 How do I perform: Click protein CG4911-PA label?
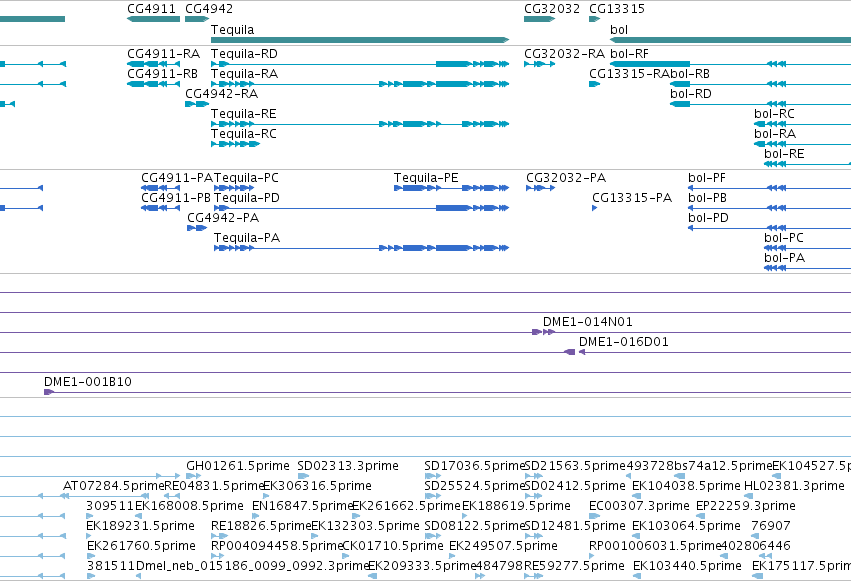177,178
